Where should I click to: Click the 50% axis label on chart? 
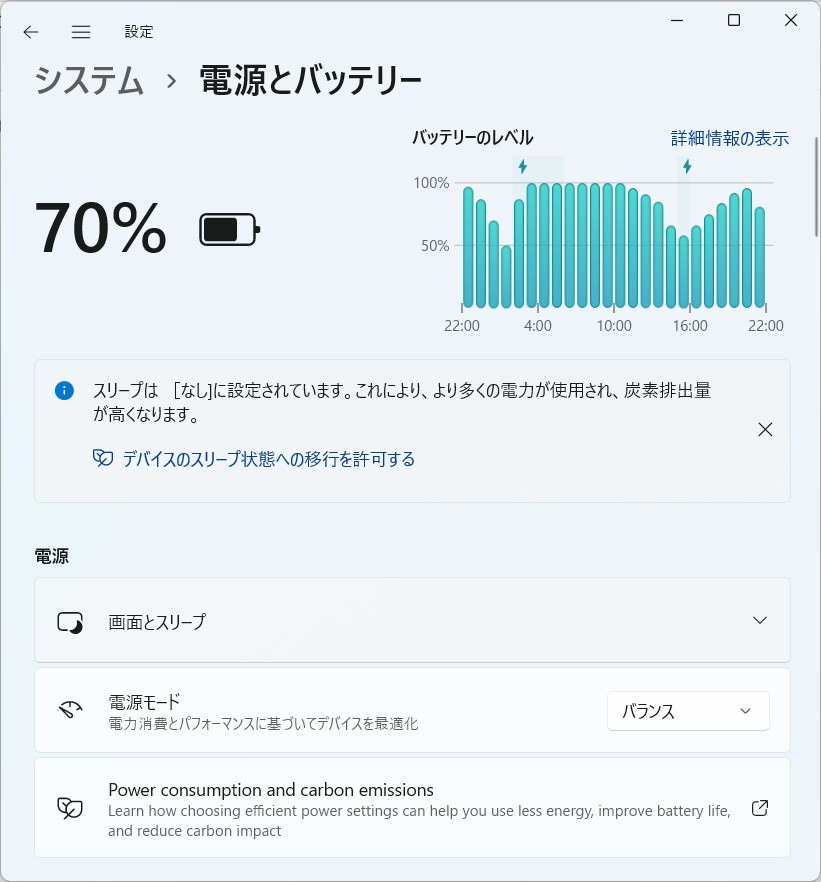pyautogui.click(x=435, y=246)
